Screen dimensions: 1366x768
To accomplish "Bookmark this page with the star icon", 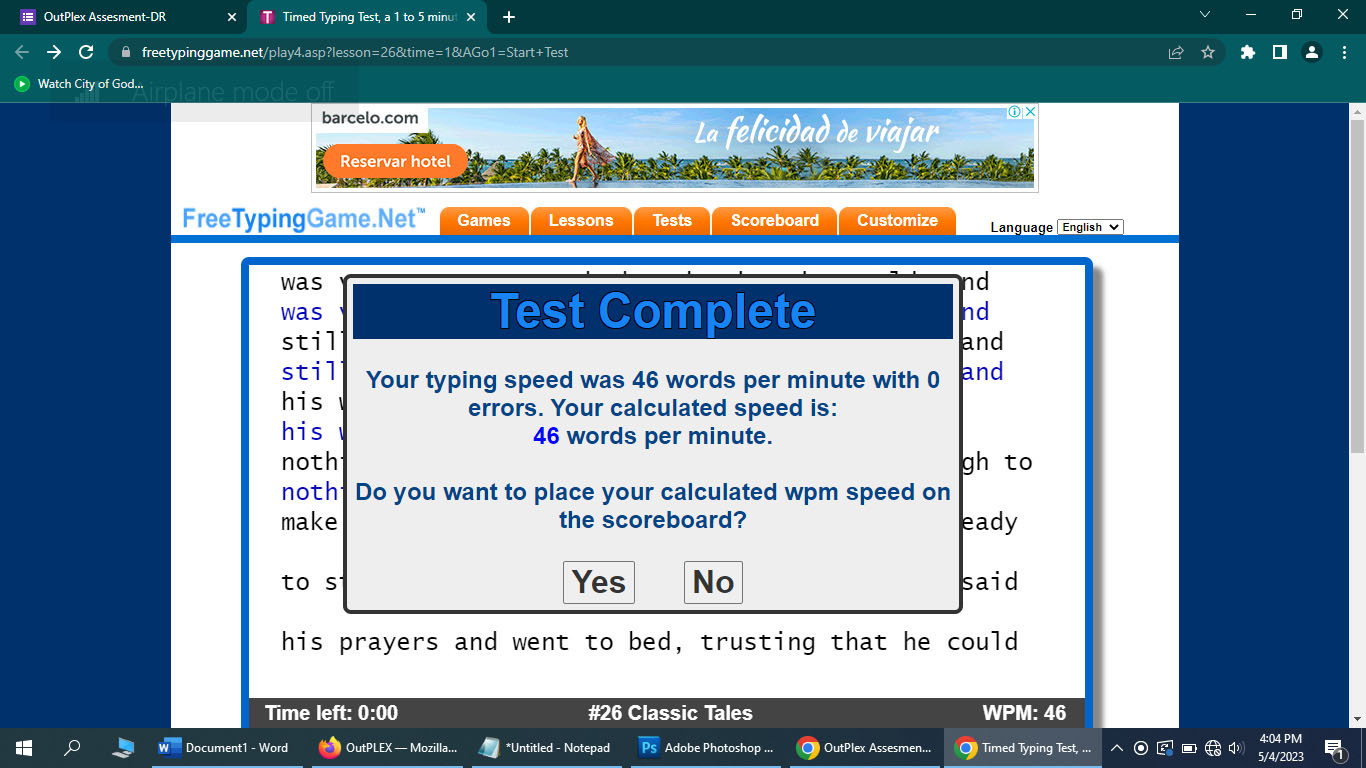I will (1208, 52).
